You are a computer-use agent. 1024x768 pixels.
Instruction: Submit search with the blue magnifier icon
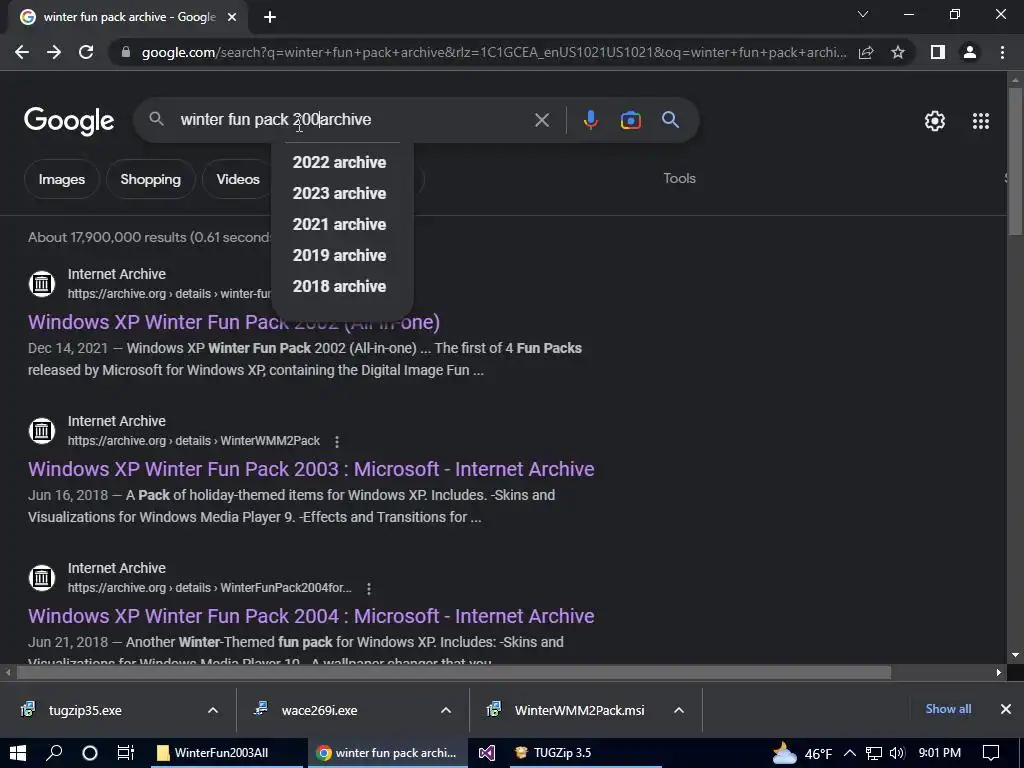coord(670,120)
